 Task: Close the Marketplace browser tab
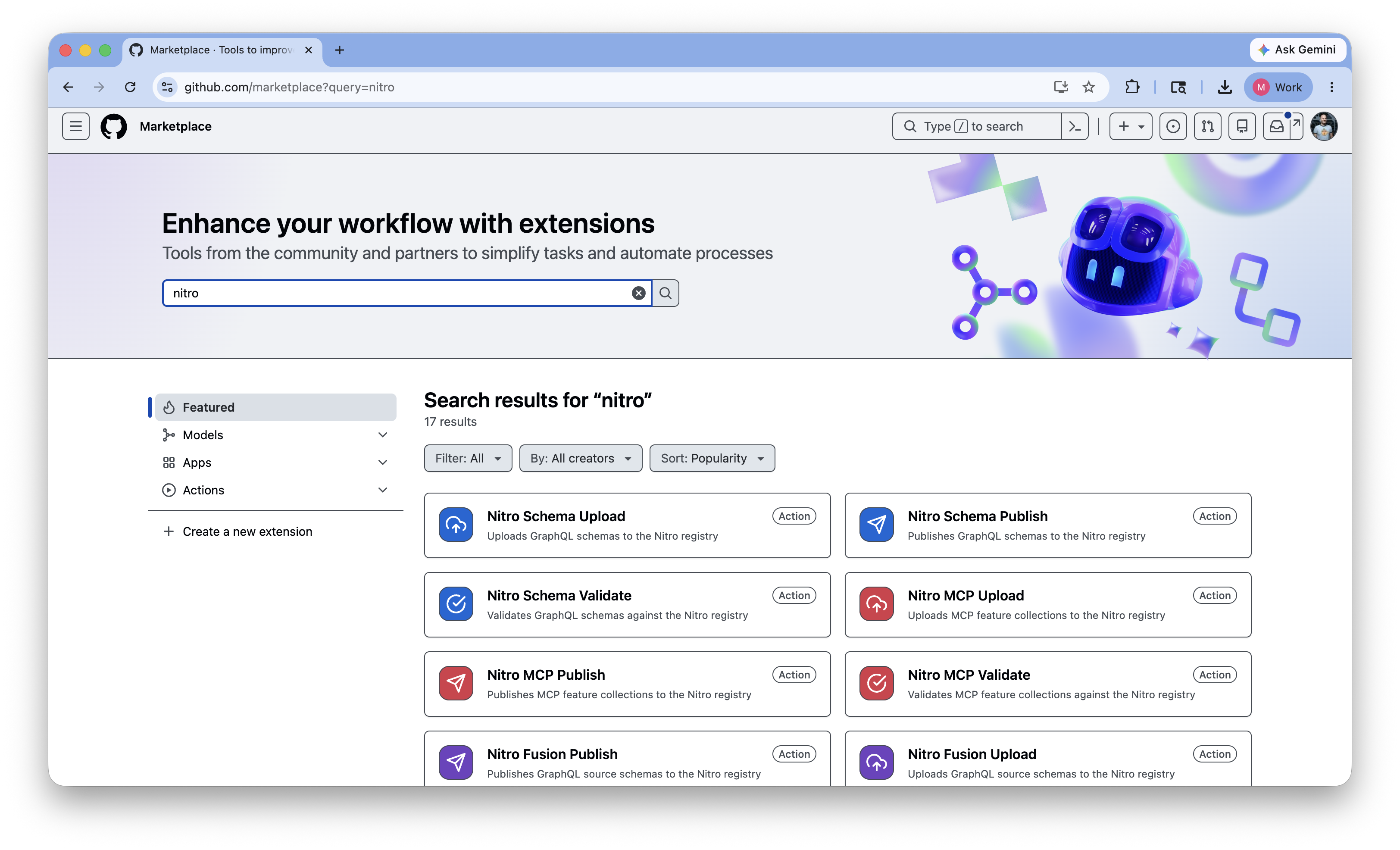click(x=309, y=50)
